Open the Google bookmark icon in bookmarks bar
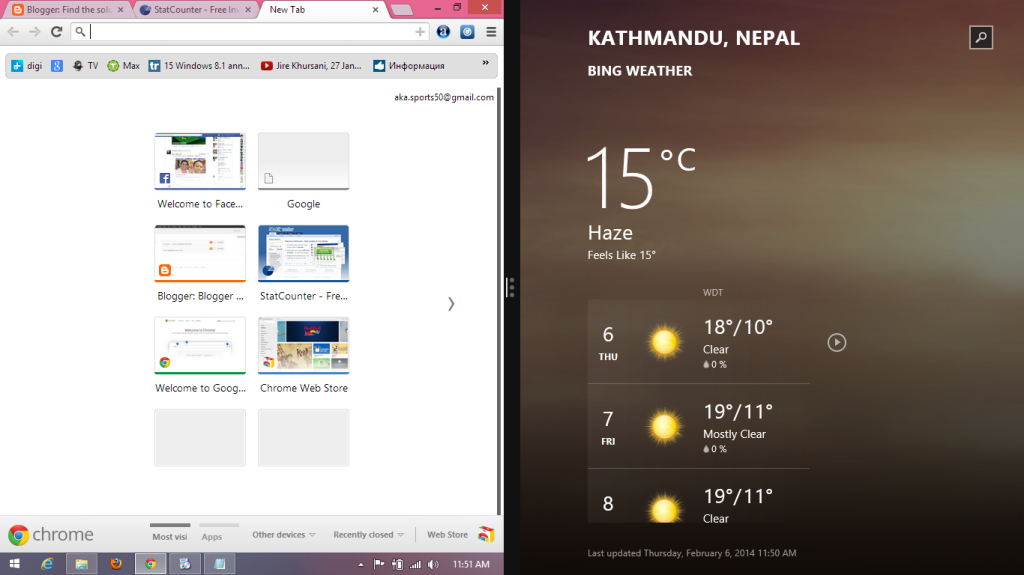 pyautogui.click(x=58, y=66)
